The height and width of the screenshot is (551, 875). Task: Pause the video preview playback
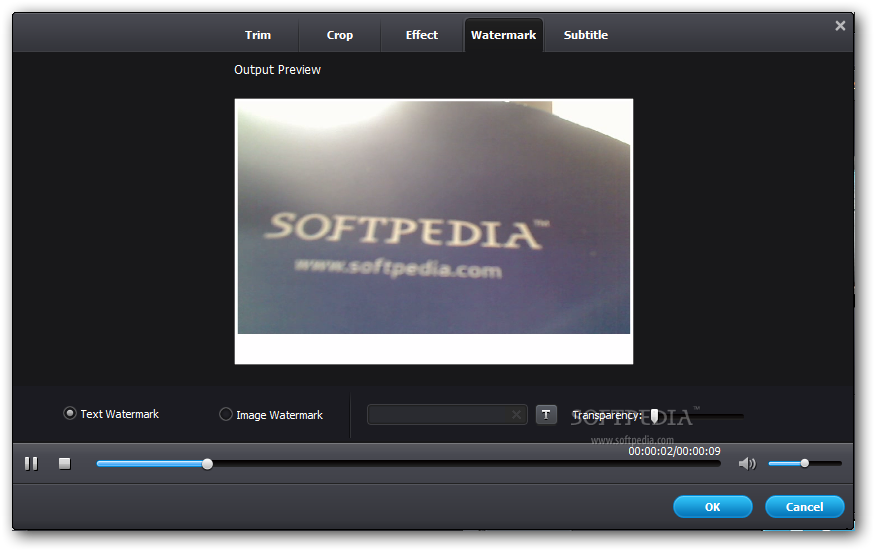(x=31, y=463)
